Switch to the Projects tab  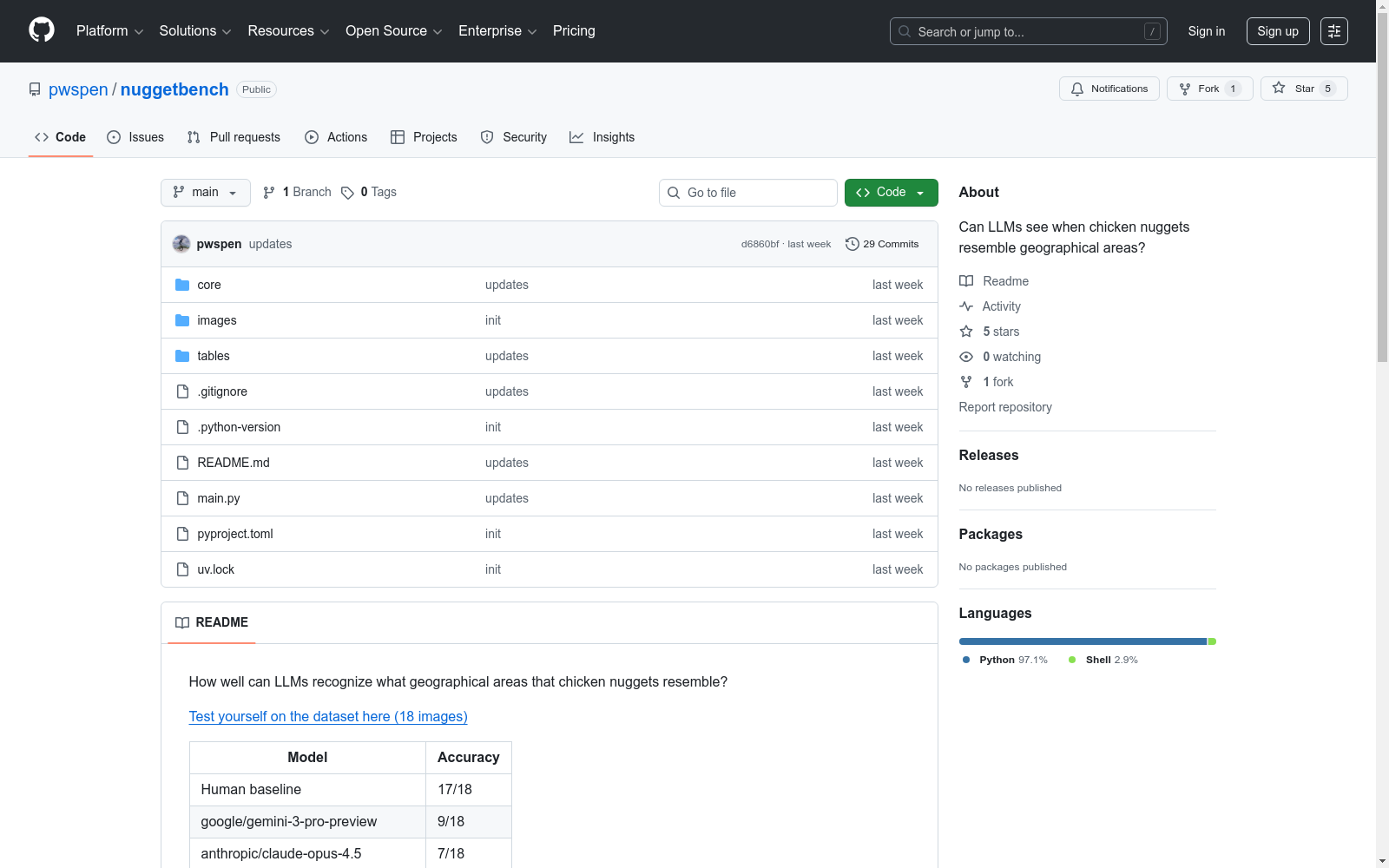click(424, 137)
